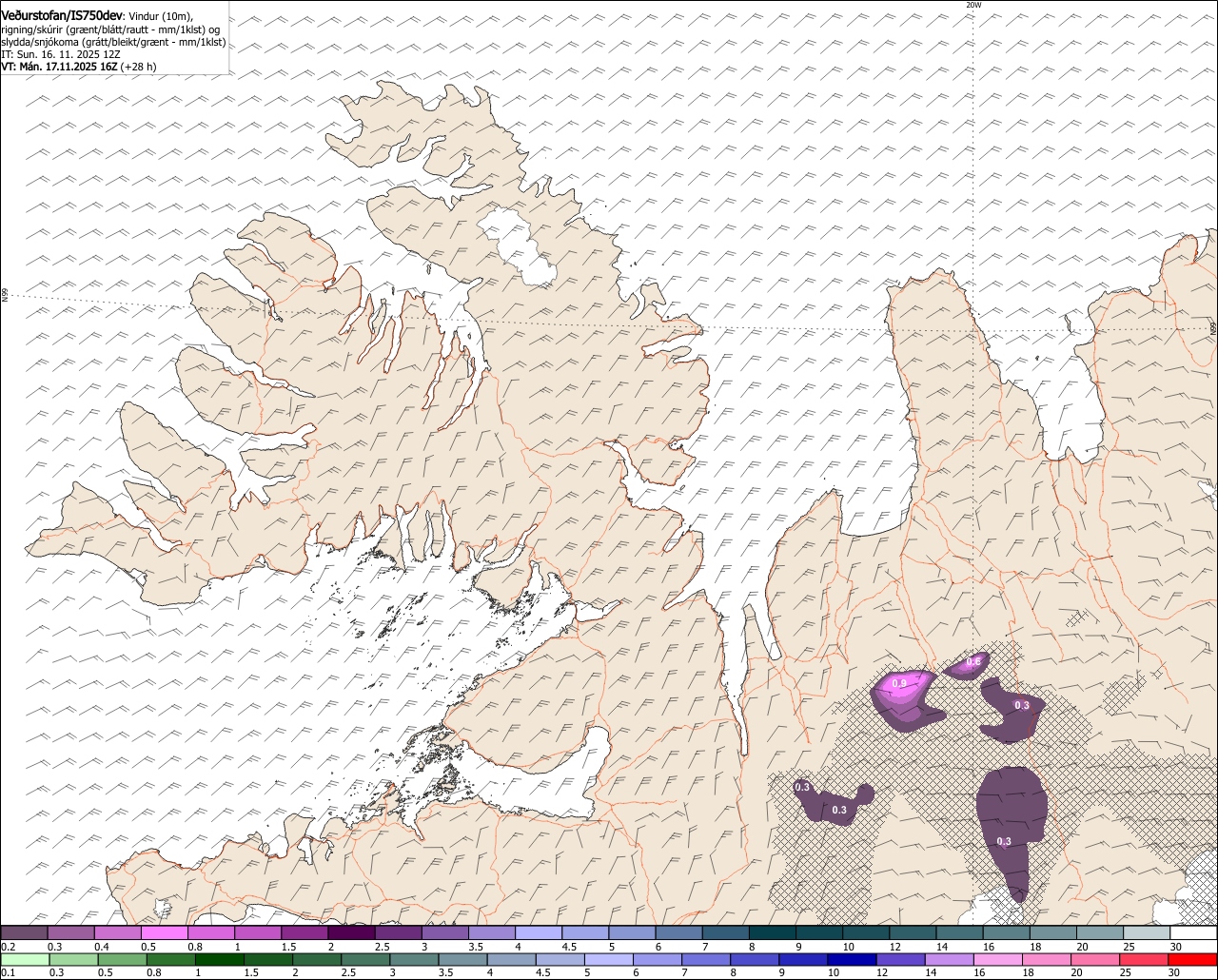Image resolution: width=1218 pixels, height=980 pixels.
Task: Click the upper scale swatch between 12 and 14
Action: pos(913,933)
